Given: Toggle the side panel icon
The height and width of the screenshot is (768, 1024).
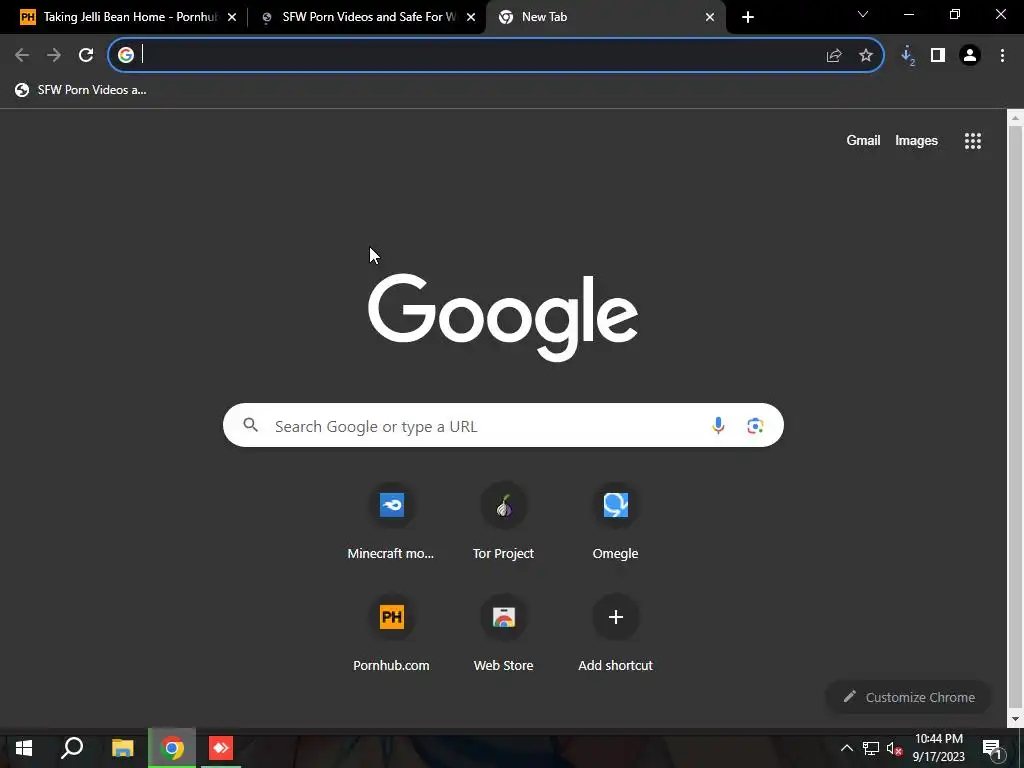Looking at the screenshot, I should [x=938, y=56].
